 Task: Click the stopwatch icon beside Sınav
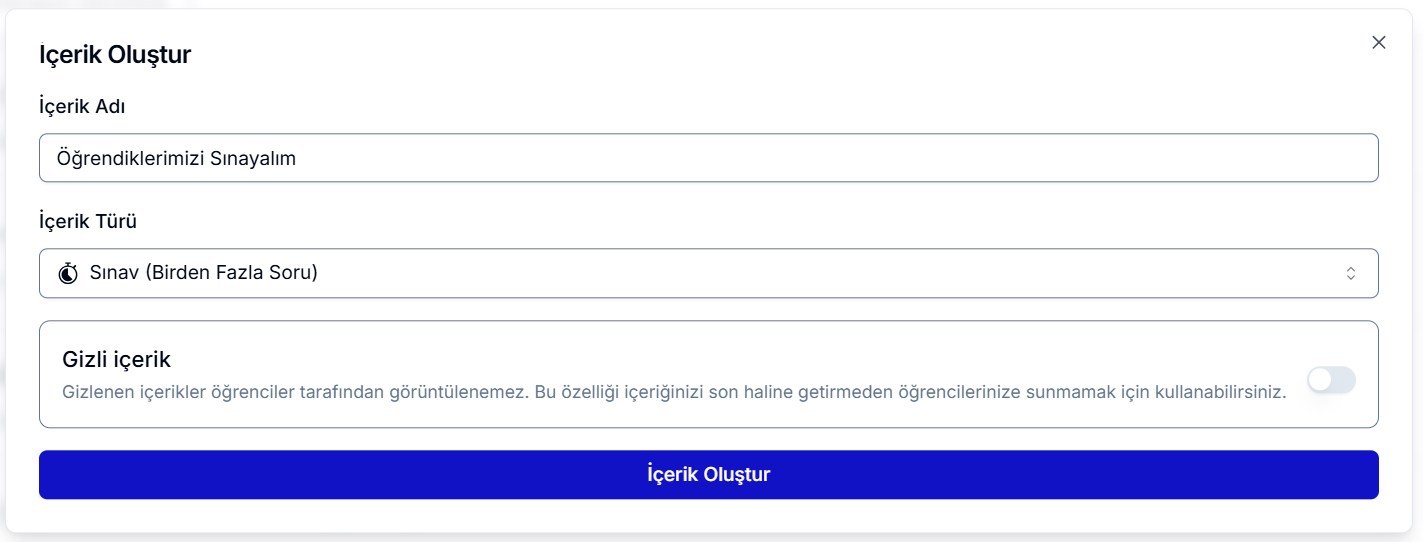pyautogui.click(x=68, y=273)
